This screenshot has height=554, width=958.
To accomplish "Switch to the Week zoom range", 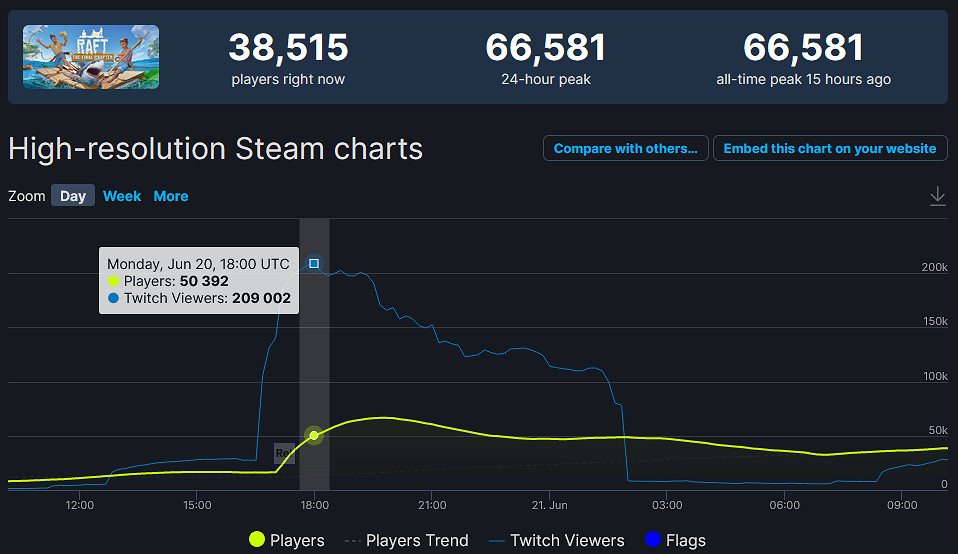I will (x=122, y=196).
